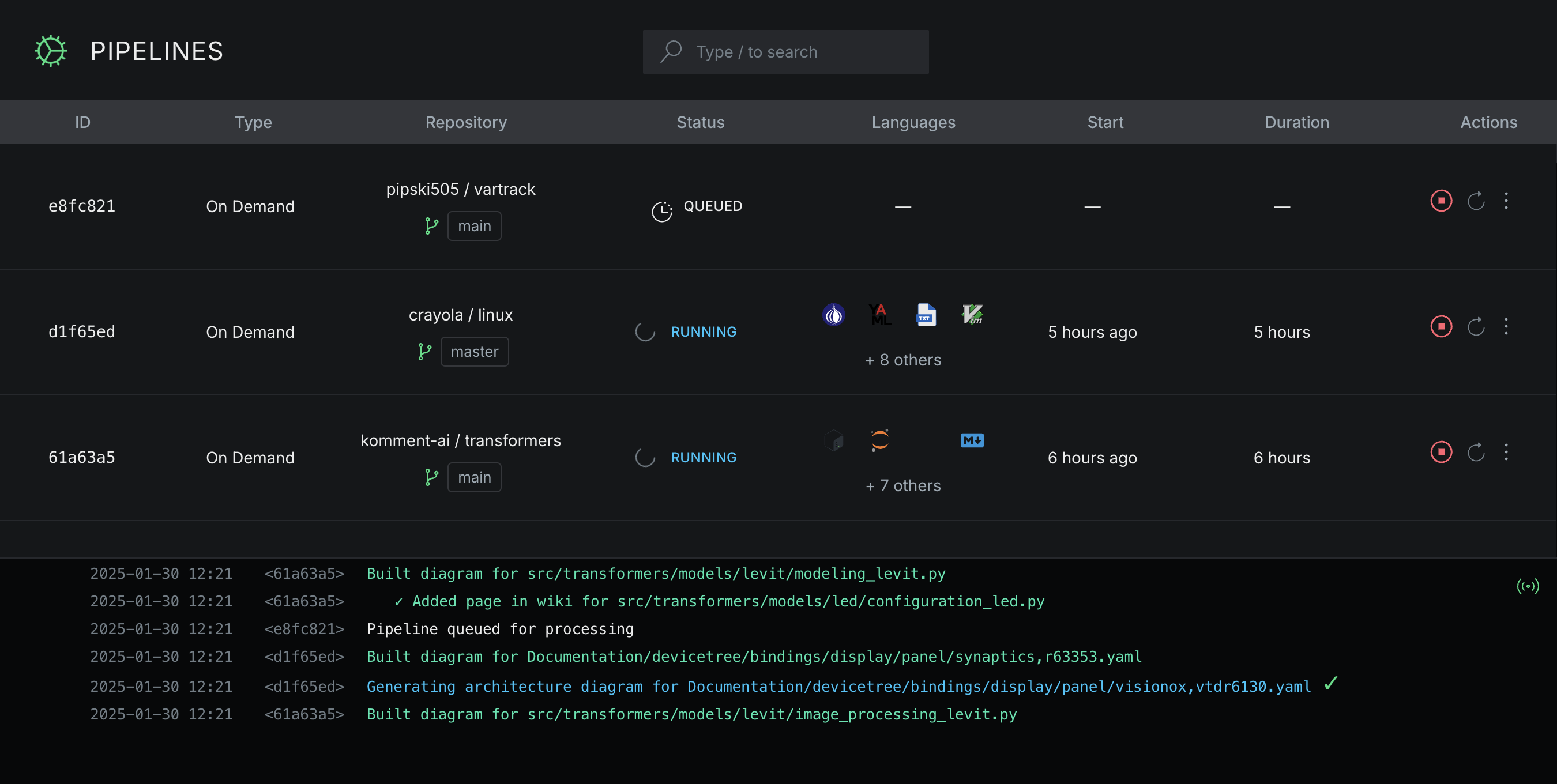The width and height of the screenshot is (1557, 784).
Task: Click log line about image_processing_levit.py
Action: click(691, 715)
